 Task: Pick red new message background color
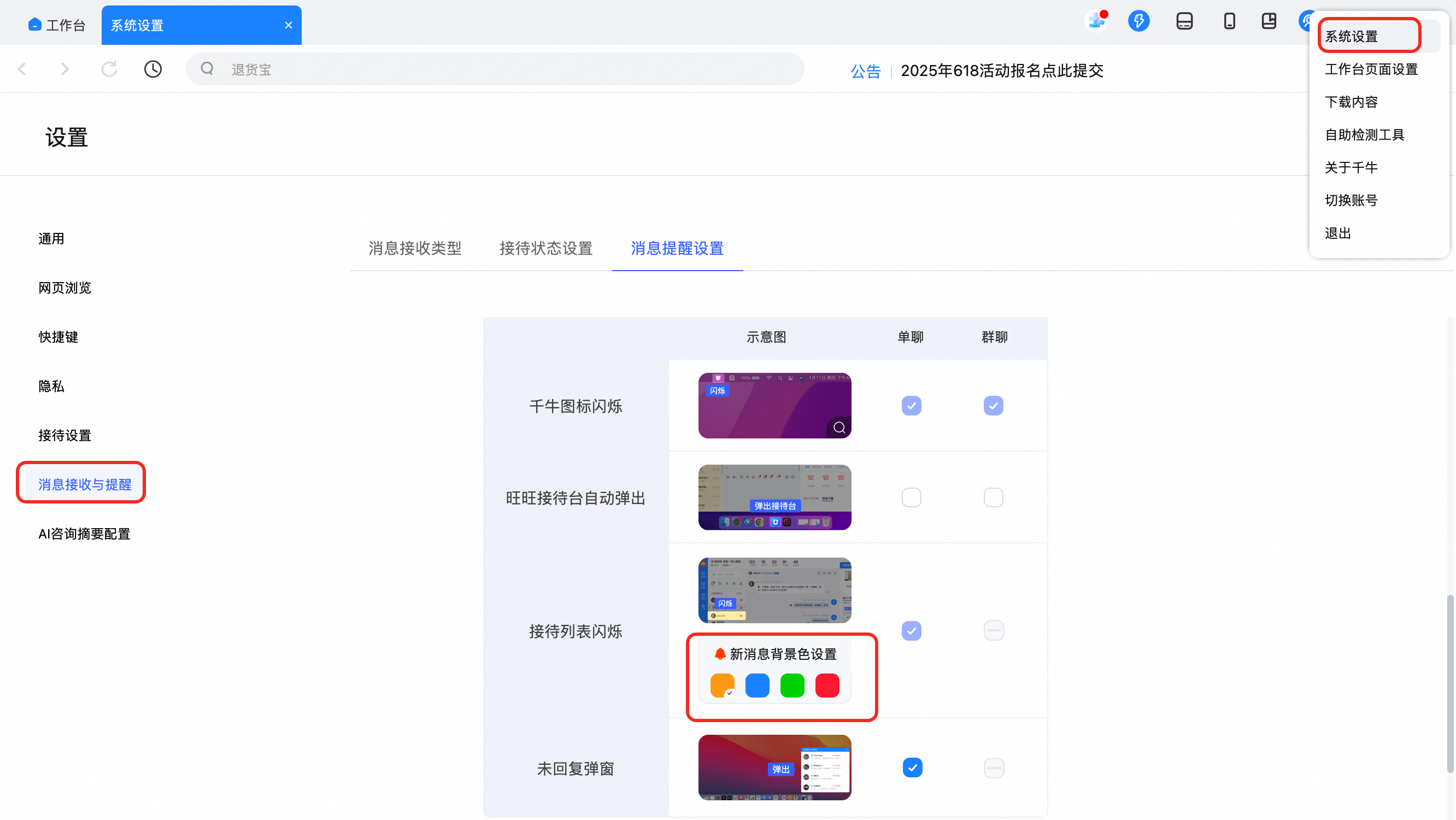827,686
